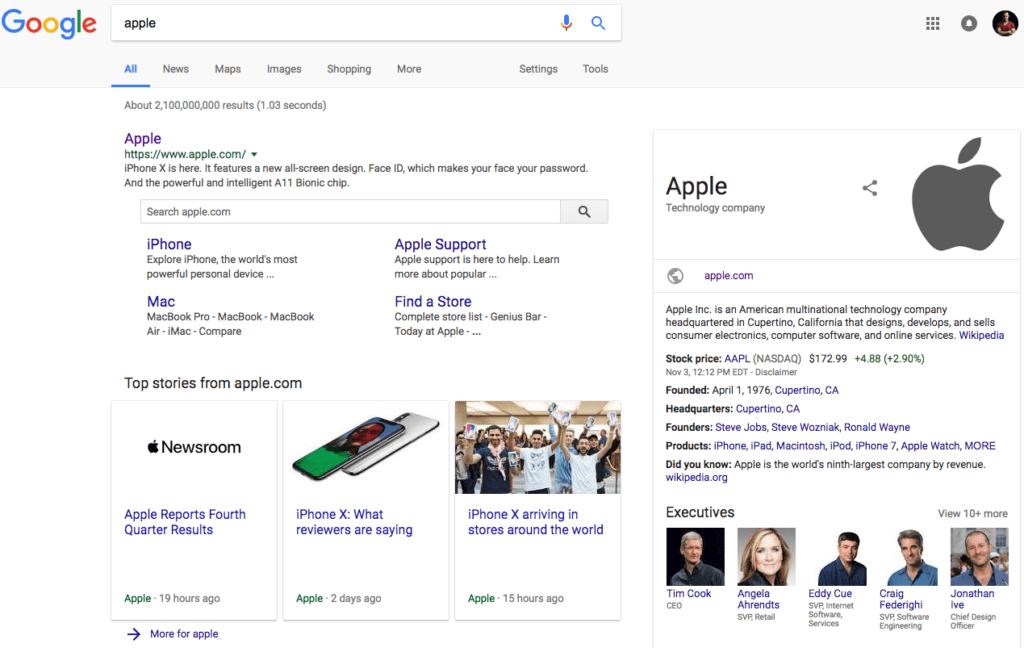Open the Settings menu

pyautogui.click(x=538, y=69)
